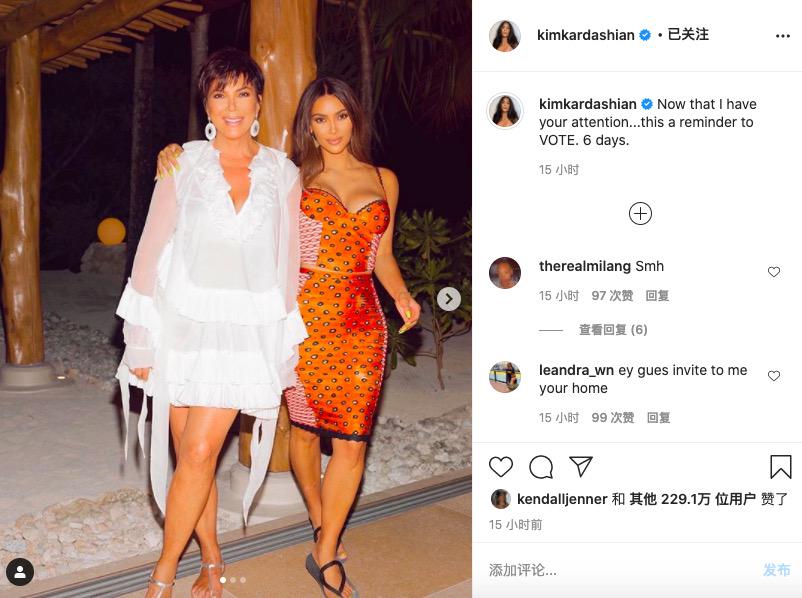View the 其他 229.1万 位用户 likes list
802x598 pixels.
tap(692, 499)
